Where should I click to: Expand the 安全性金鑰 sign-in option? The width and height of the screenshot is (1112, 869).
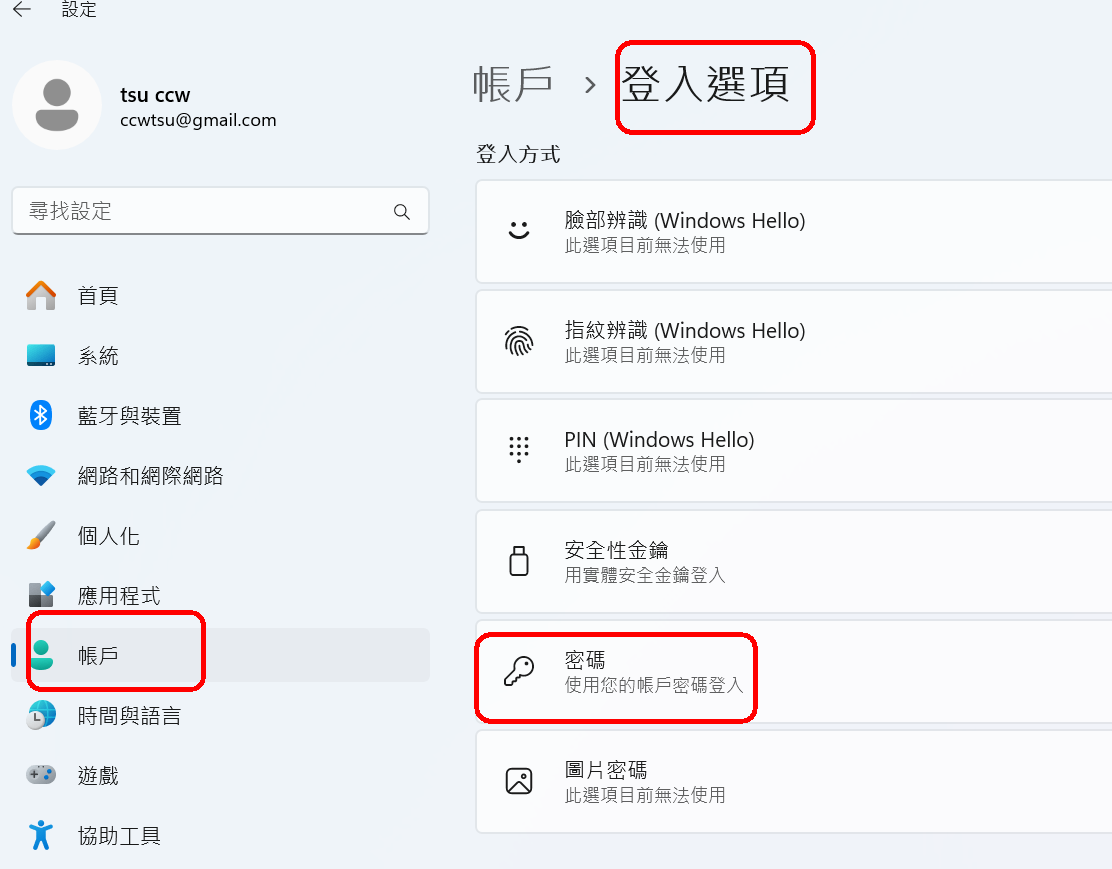coord(790,561)
